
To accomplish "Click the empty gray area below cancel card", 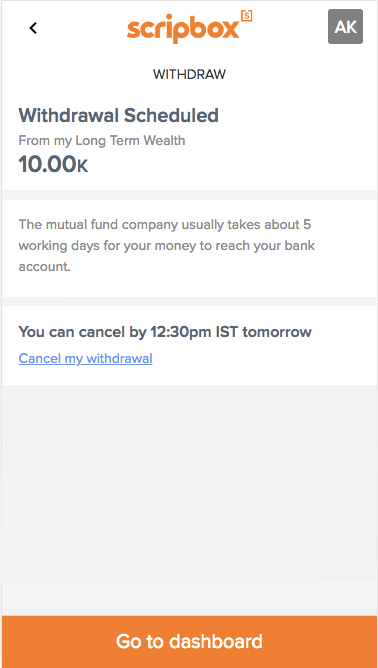I will click(x=189, y=498).
